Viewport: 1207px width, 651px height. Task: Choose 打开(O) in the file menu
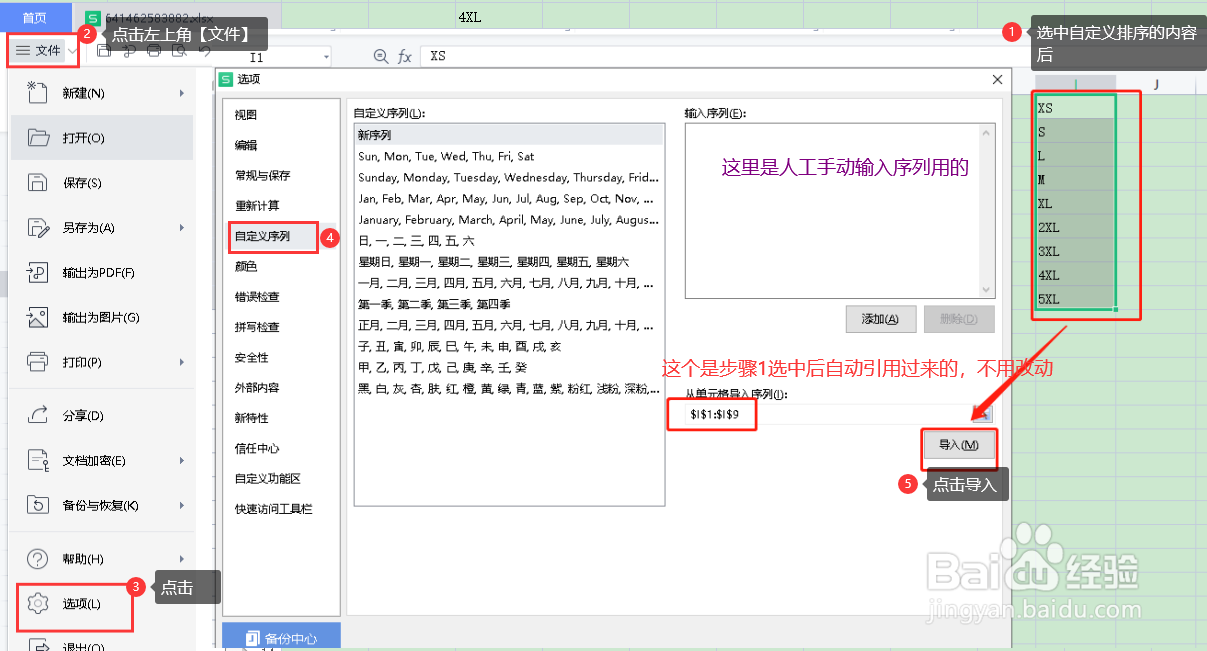coord(103,138)
